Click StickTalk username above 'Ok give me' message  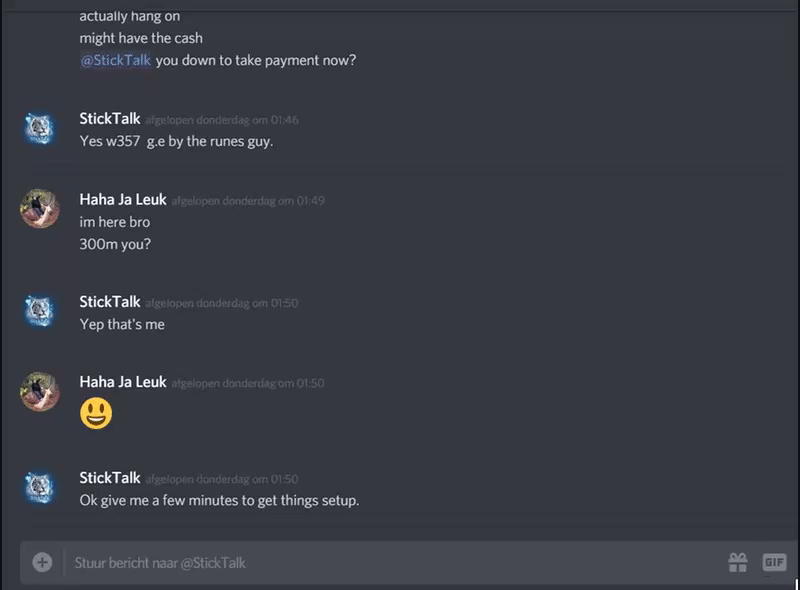(110, 478)
